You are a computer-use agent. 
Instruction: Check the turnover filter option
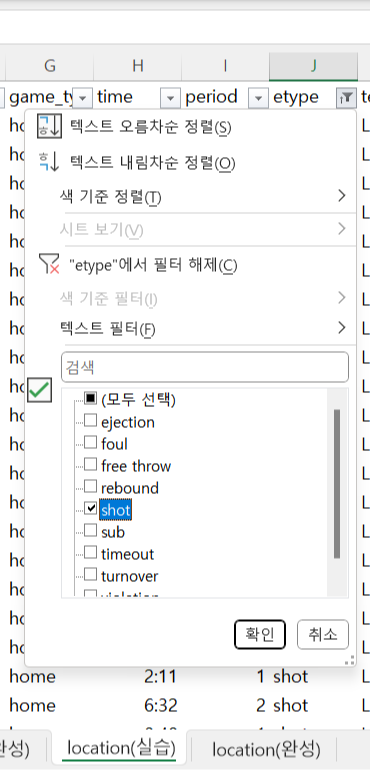point(90,575)
